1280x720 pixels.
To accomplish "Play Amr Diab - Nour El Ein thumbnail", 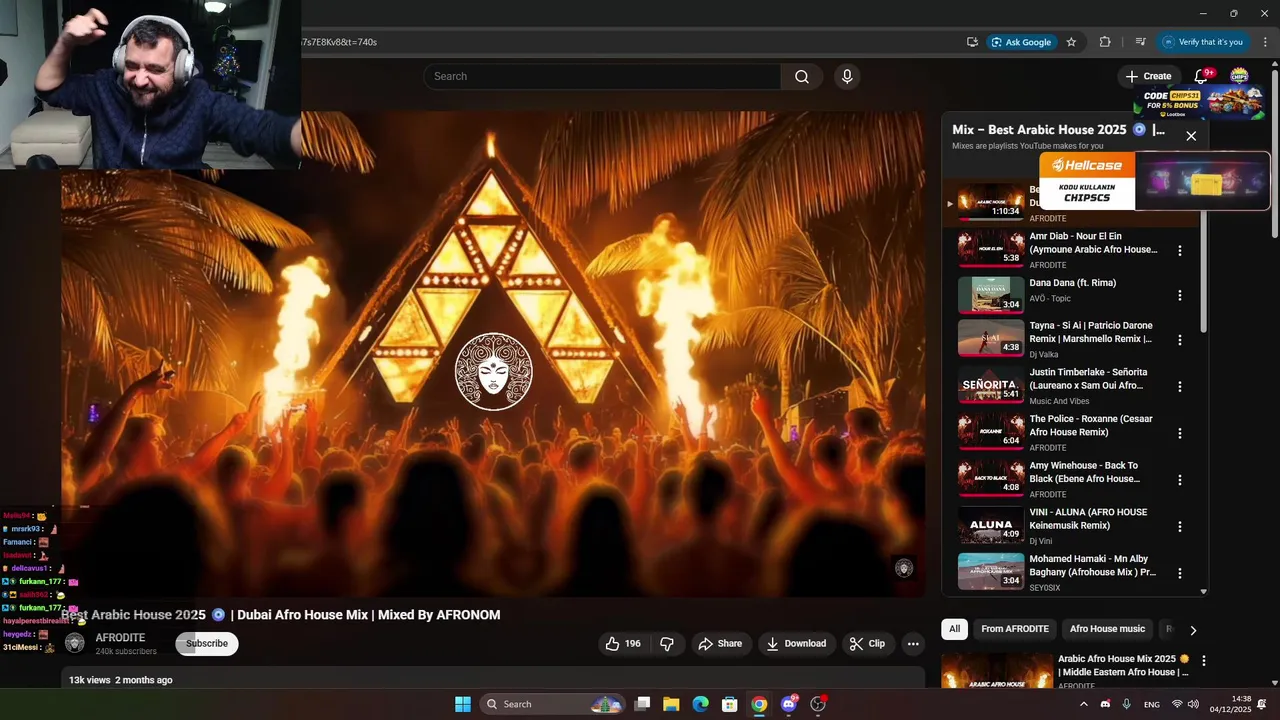I will pos(991,249).
